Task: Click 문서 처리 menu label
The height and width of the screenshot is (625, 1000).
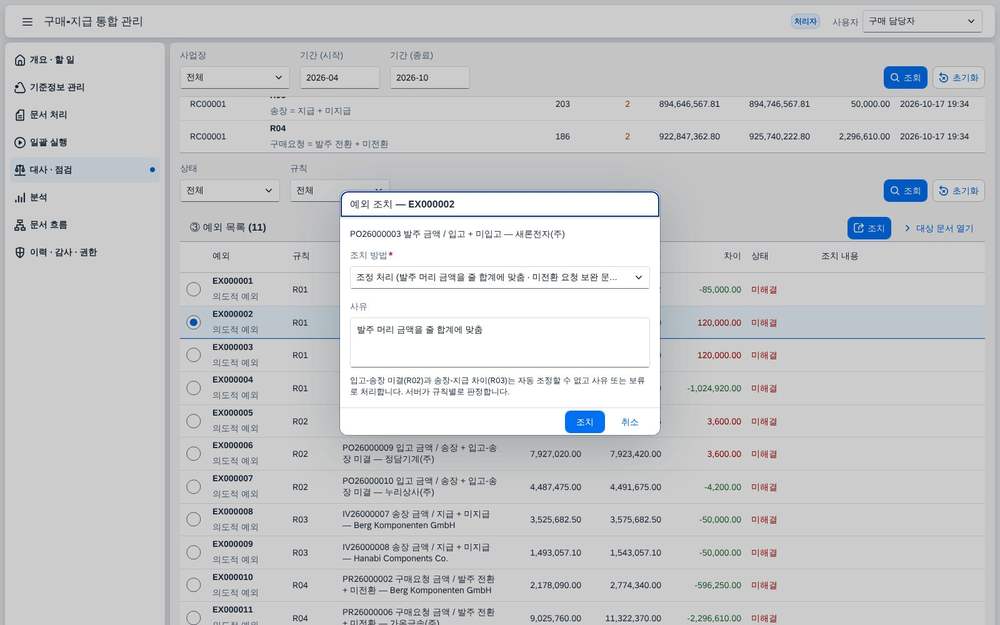Action: click(x=48, y=115)
